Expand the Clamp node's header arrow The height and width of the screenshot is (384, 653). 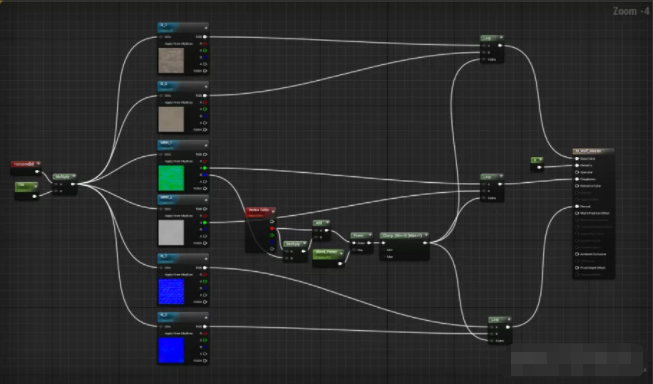point(426,236)
